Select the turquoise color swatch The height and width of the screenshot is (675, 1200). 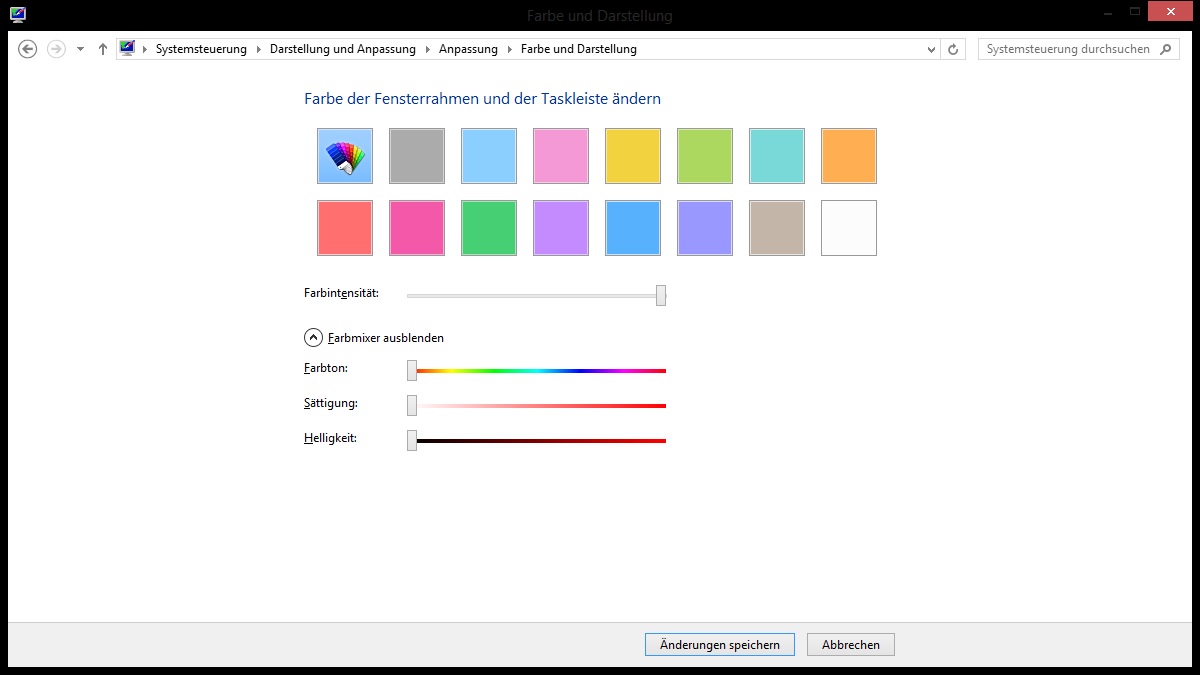(x=777, y=156)
